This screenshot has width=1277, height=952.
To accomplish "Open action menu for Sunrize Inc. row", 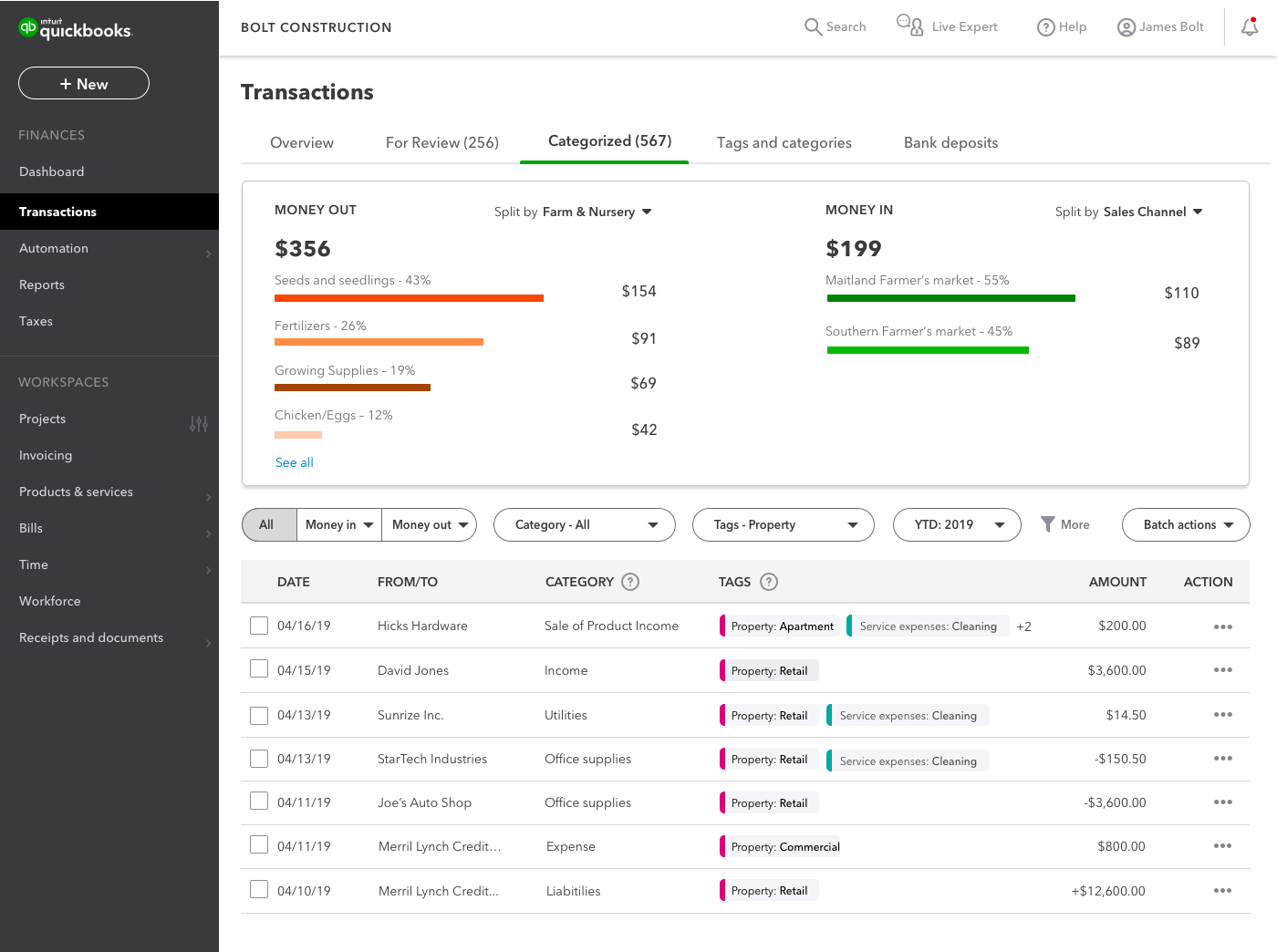I will (1223, 715).
